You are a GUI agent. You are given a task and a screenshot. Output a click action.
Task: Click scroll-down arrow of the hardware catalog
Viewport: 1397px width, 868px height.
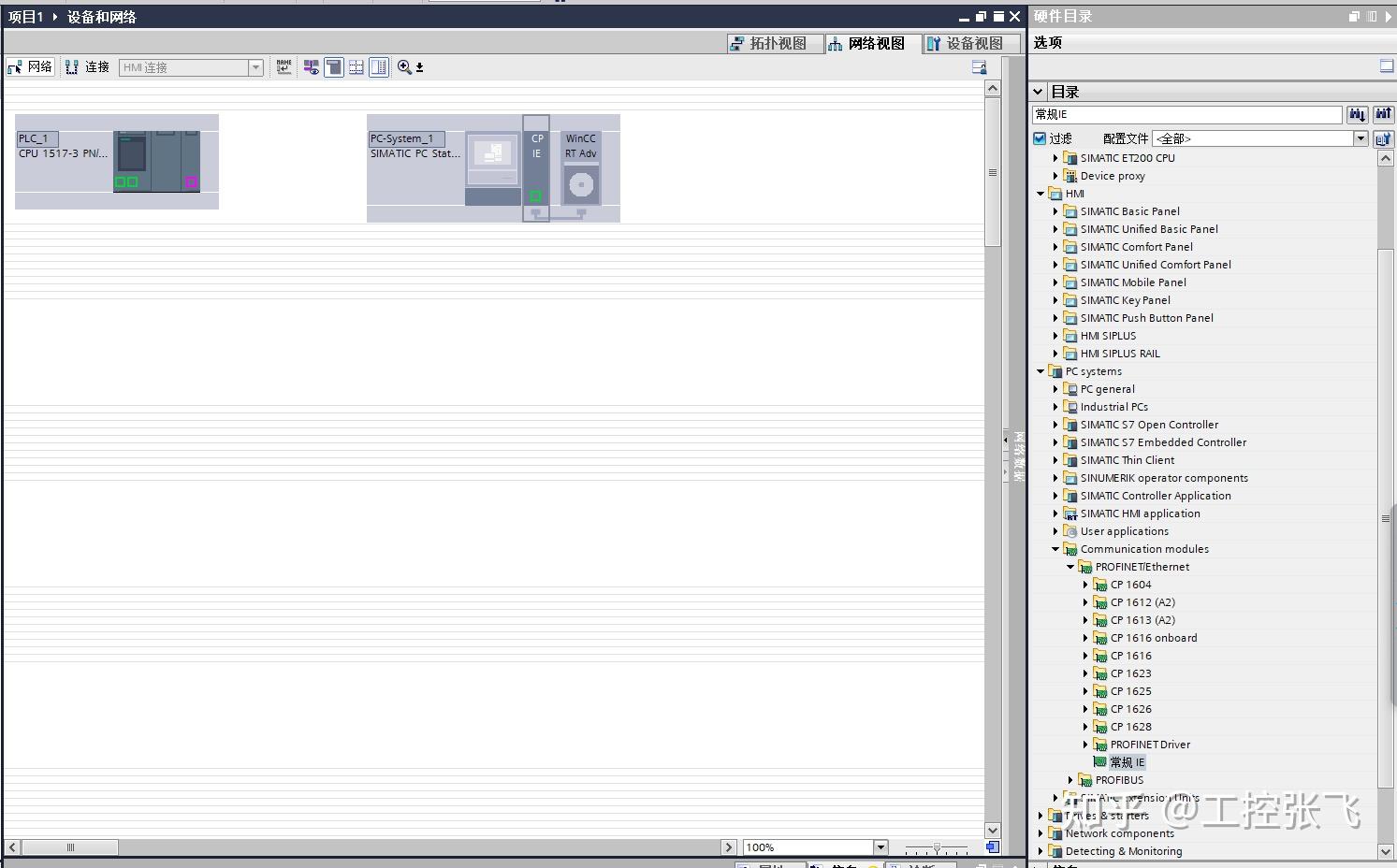tap(1386, 851)
